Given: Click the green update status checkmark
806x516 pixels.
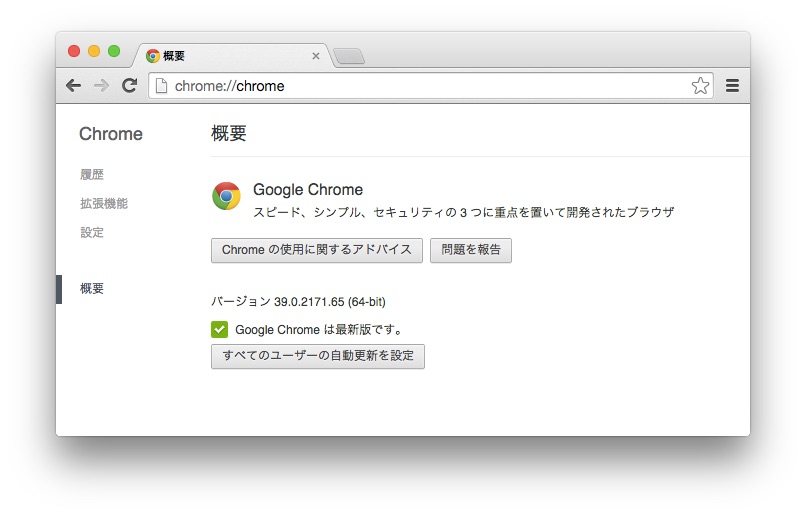Looking at the screenshot, I should tap(220, 329).
